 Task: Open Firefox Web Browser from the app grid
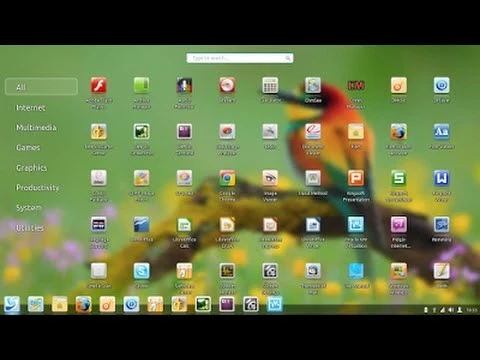click(x=399, y=132)
